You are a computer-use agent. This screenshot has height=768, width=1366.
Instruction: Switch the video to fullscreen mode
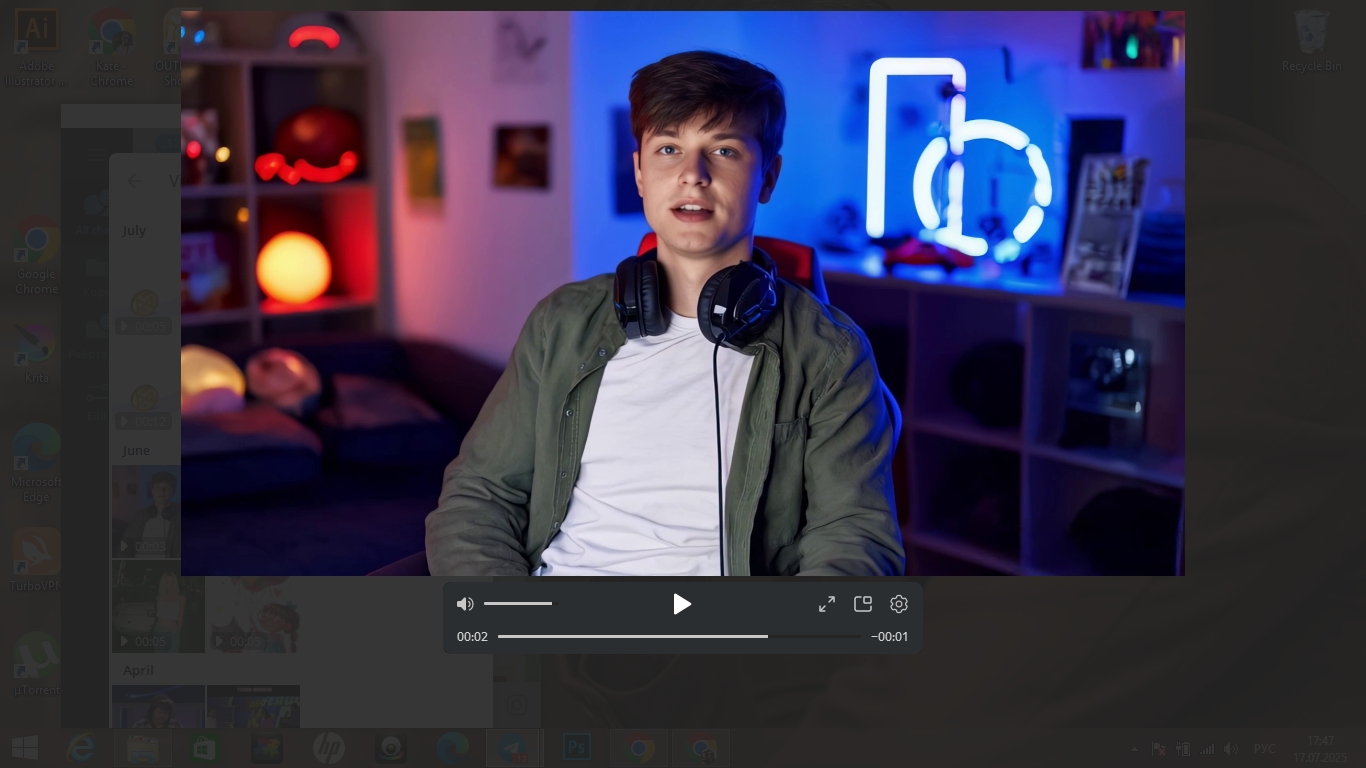[827, 604]
